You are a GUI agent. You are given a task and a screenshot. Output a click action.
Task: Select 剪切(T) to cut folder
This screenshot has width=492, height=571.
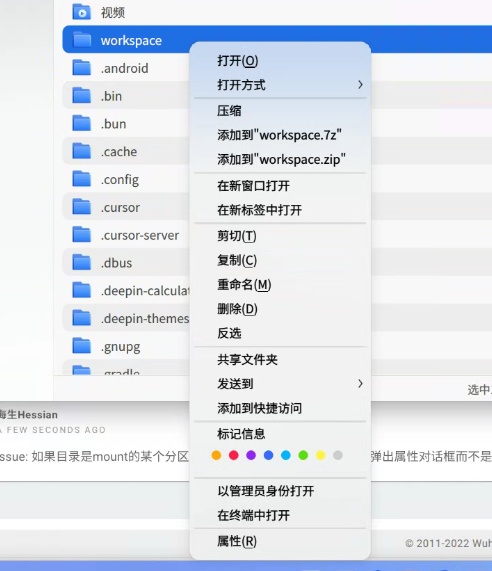[280, 236]
